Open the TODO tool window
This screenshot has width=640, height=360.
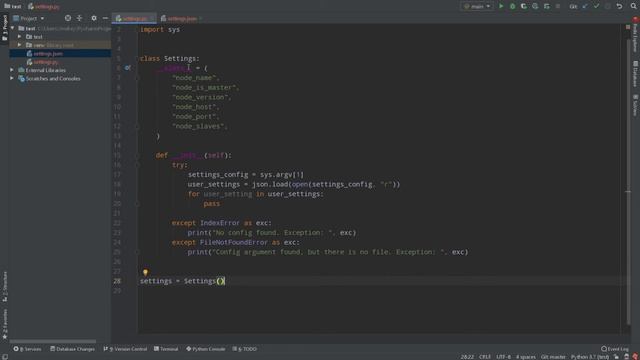coord(244,349)
